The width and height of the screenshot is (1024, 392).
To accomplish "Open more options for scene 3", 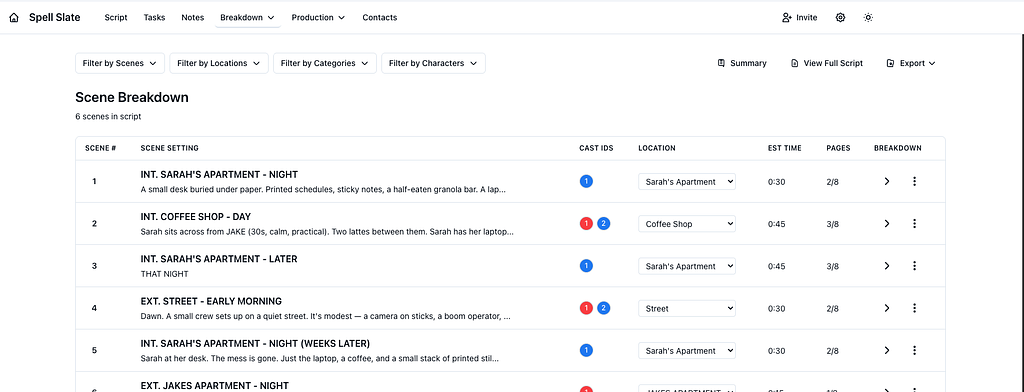I will coord(914,266).
